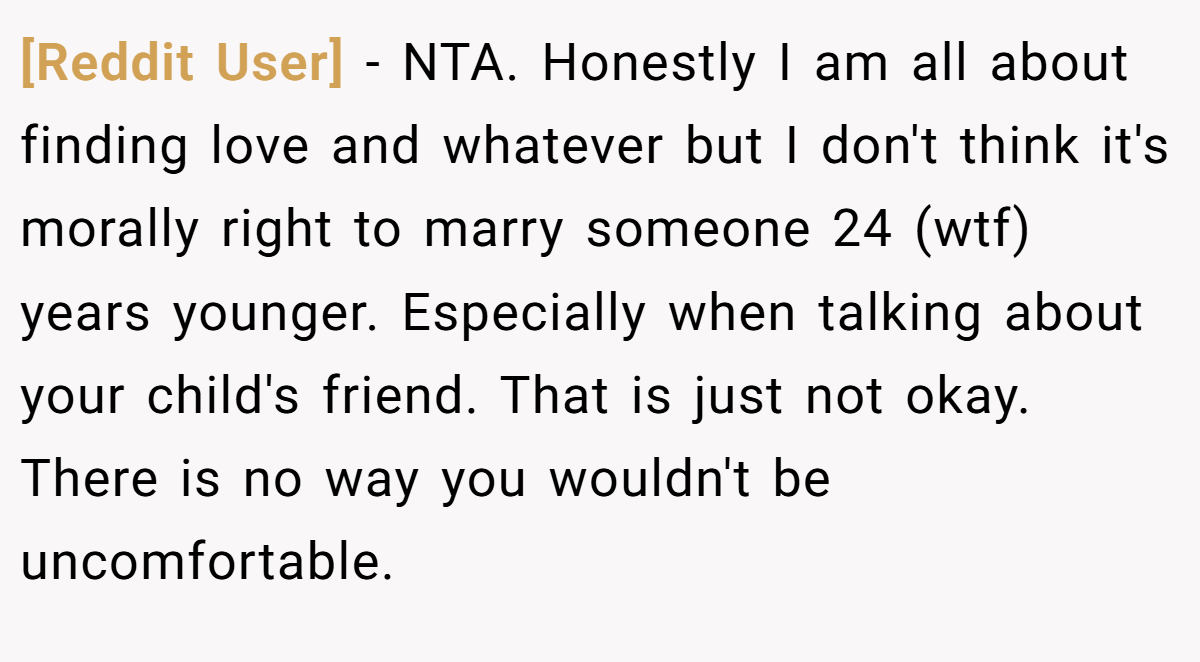Click the "(wtf)" text
This screenshot has width=1200, height=662.
[972, 231]
